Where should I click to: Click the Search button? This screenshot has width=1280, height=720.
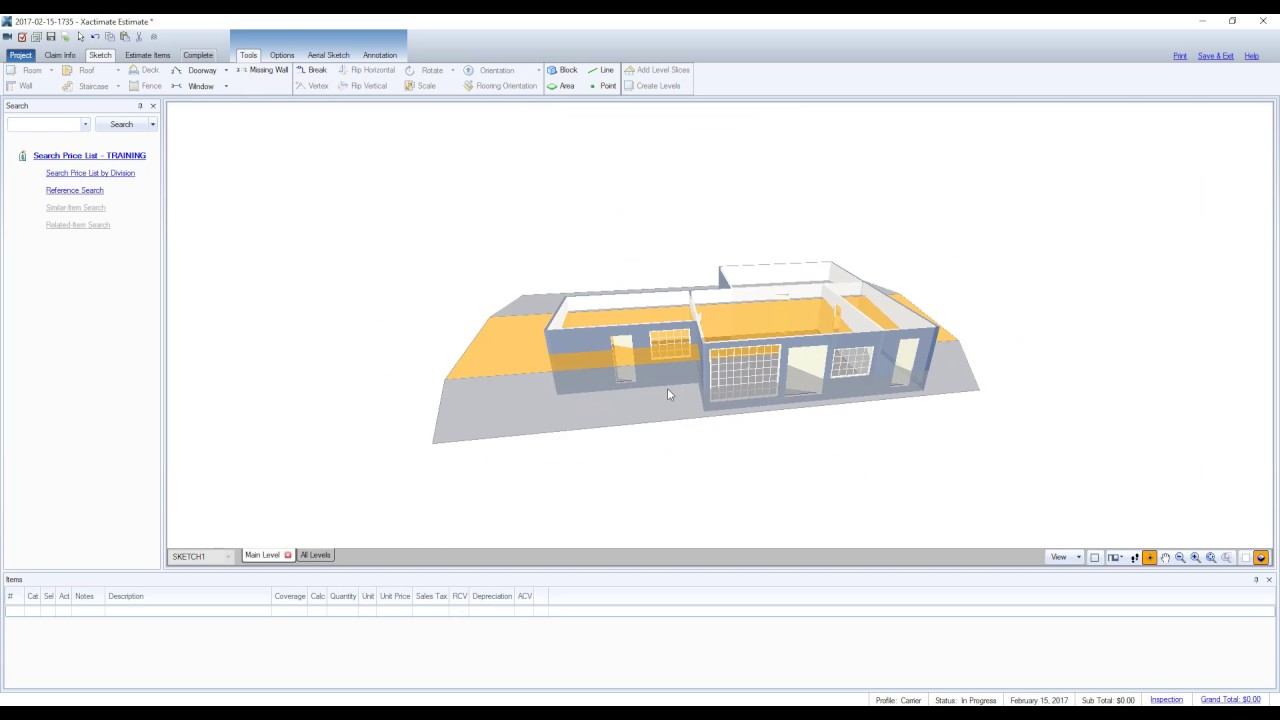(121, 124)
